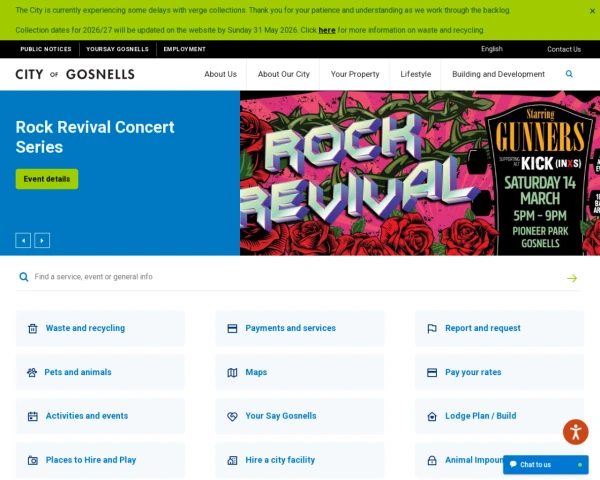Screen dimensions: 600x480
Task: Open the accessibility widget icon
Action: 575,432
